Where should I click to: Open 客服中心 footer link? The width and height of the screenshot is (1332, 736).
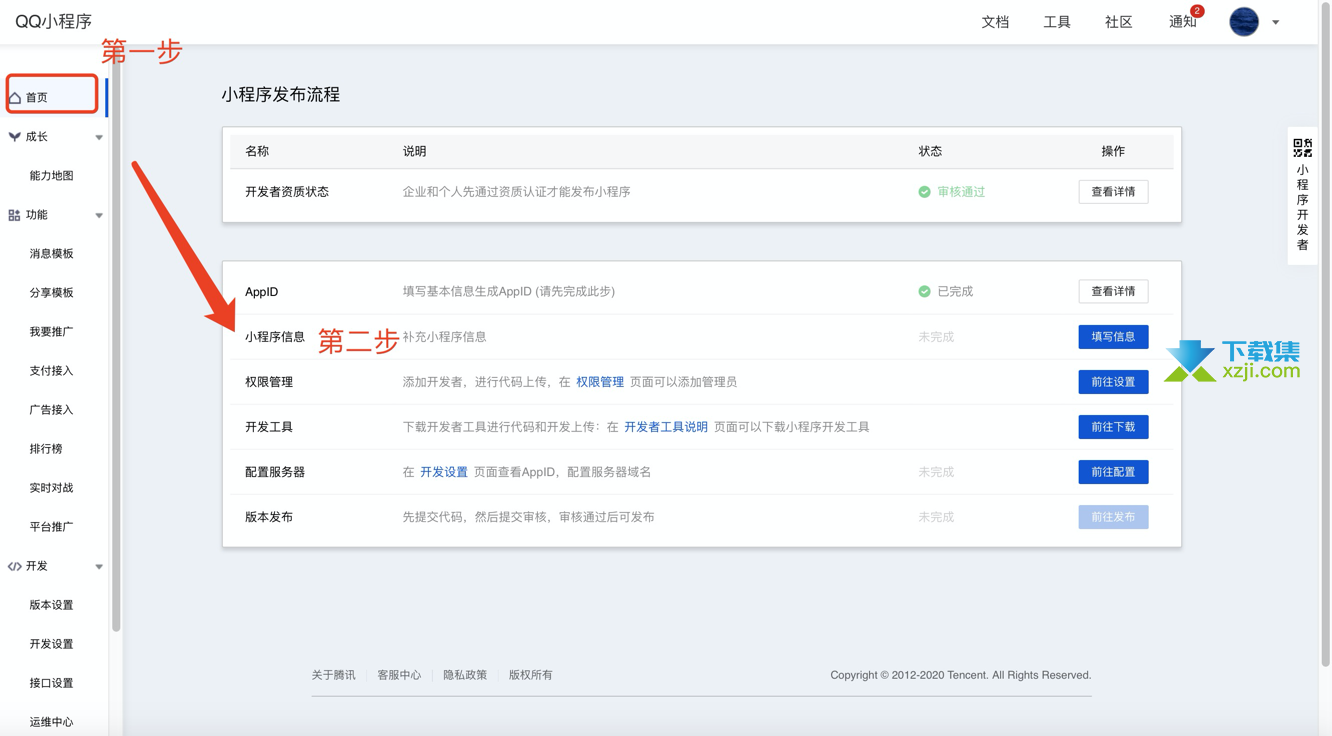399,675
